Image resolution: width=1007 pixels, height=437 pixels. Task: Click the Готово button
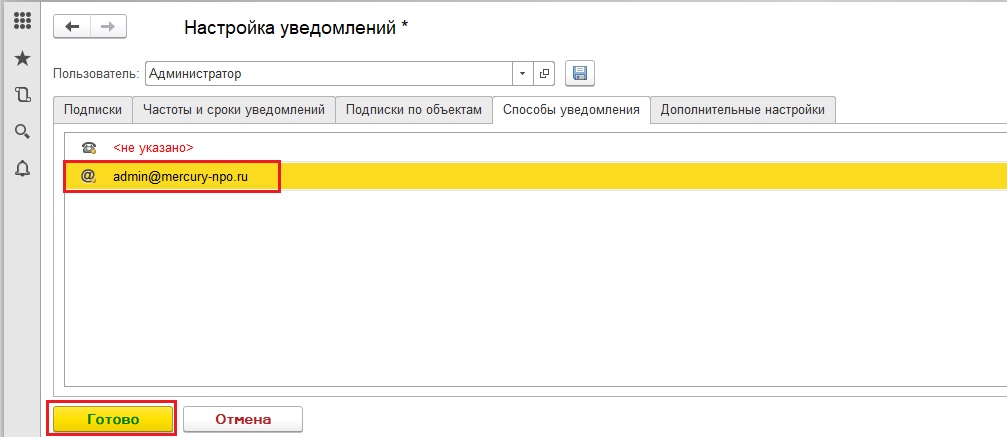(x=113, y=420)
